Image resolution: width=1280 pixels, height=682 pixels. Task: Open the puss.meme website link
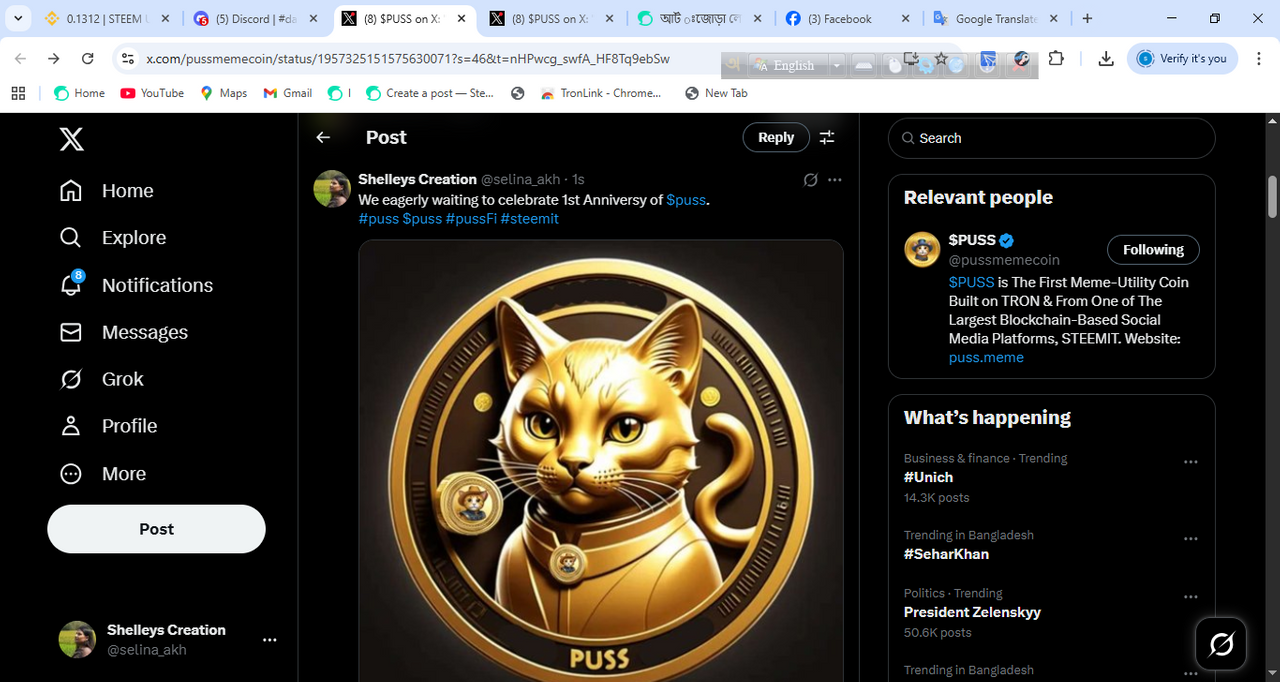coord(986,358)
